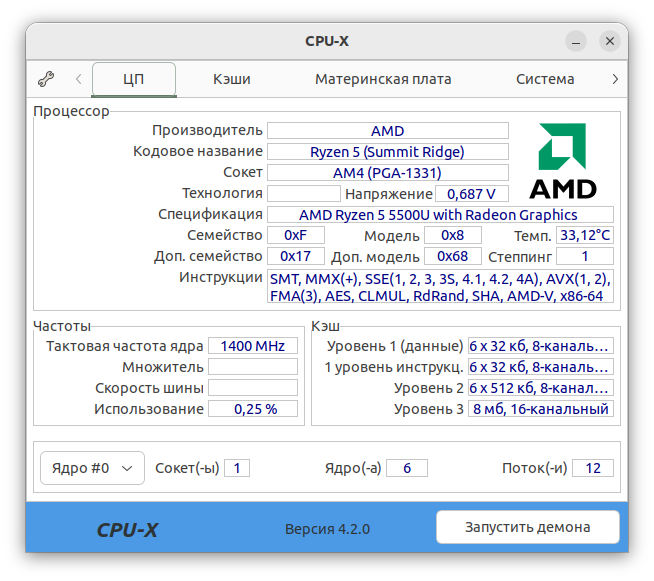654x581 pixels.
Task: Click the Модель value 0x8
Action: pyautogui.click(x=453, y=235)
